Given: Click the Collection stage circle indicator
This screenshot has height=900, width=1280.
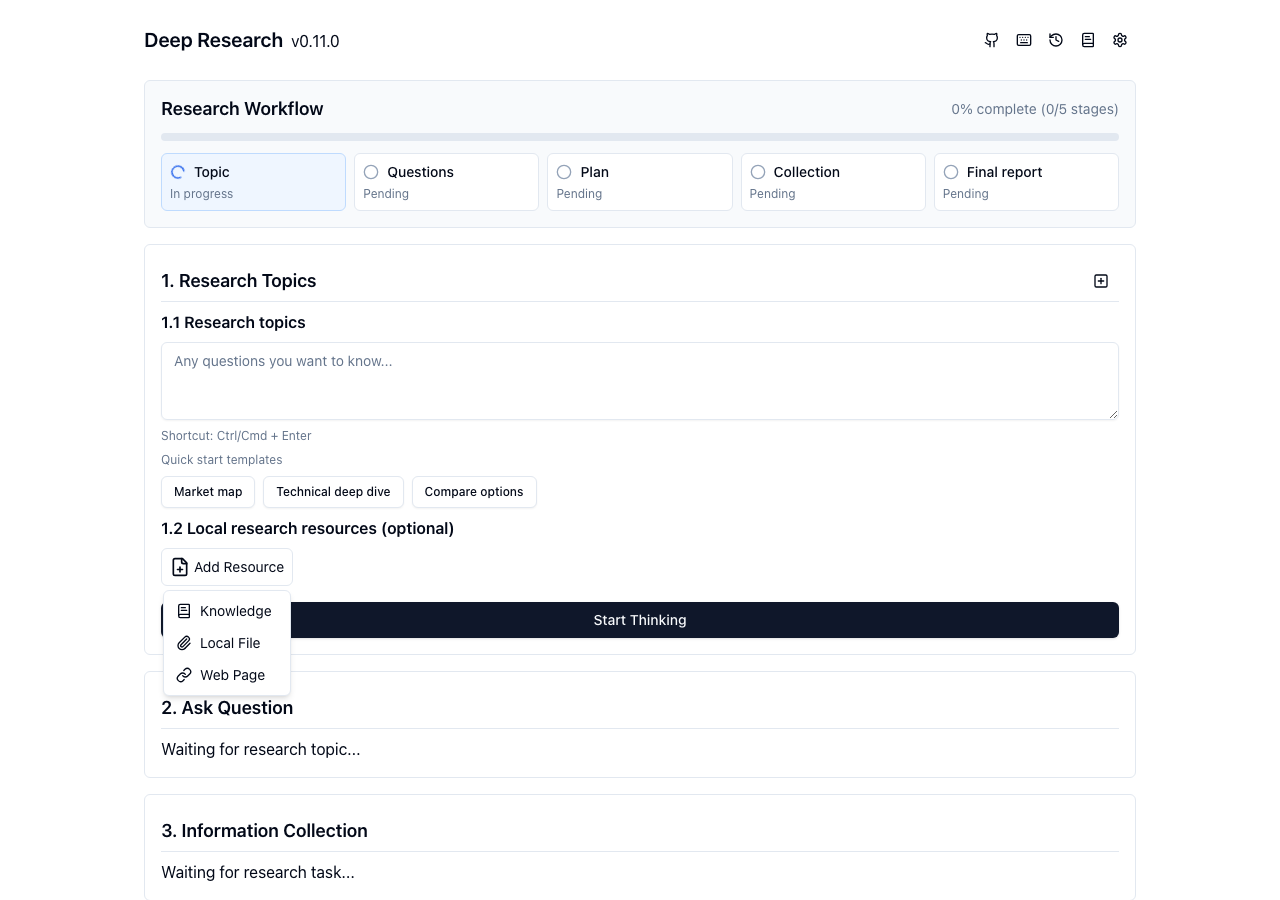Looking at the screenshot, I should point(758,172).
